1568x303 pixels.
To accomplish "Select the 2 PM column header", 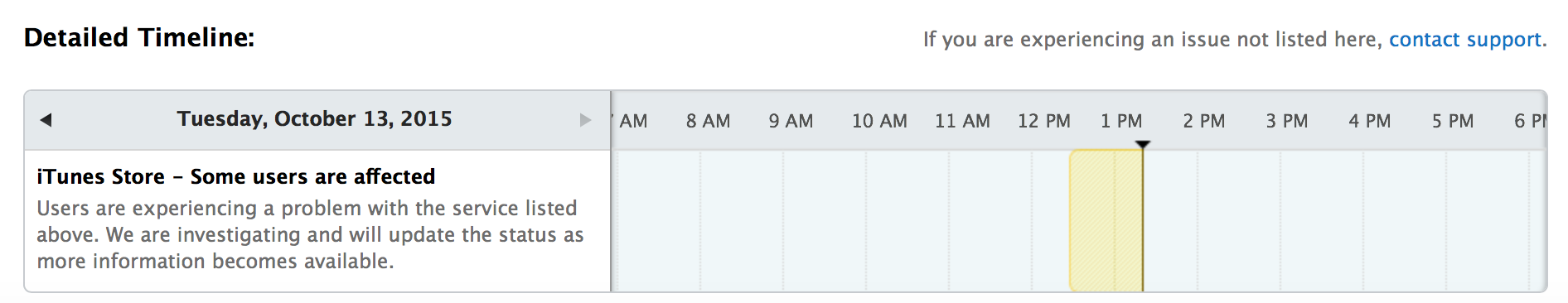I will pos(1204,121).
